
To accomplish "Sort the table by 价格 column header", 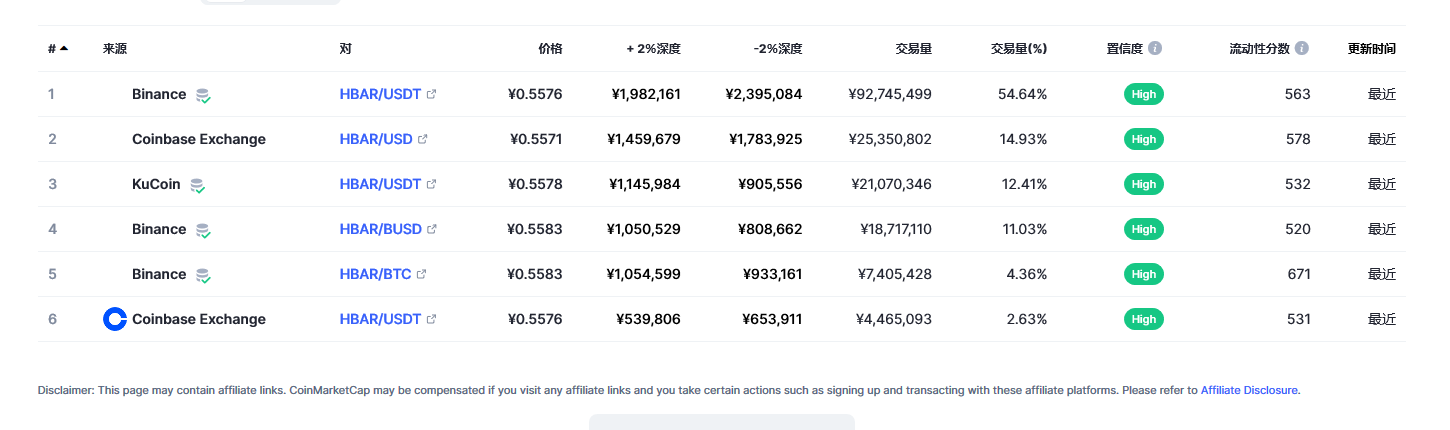I will coord(550,48).
